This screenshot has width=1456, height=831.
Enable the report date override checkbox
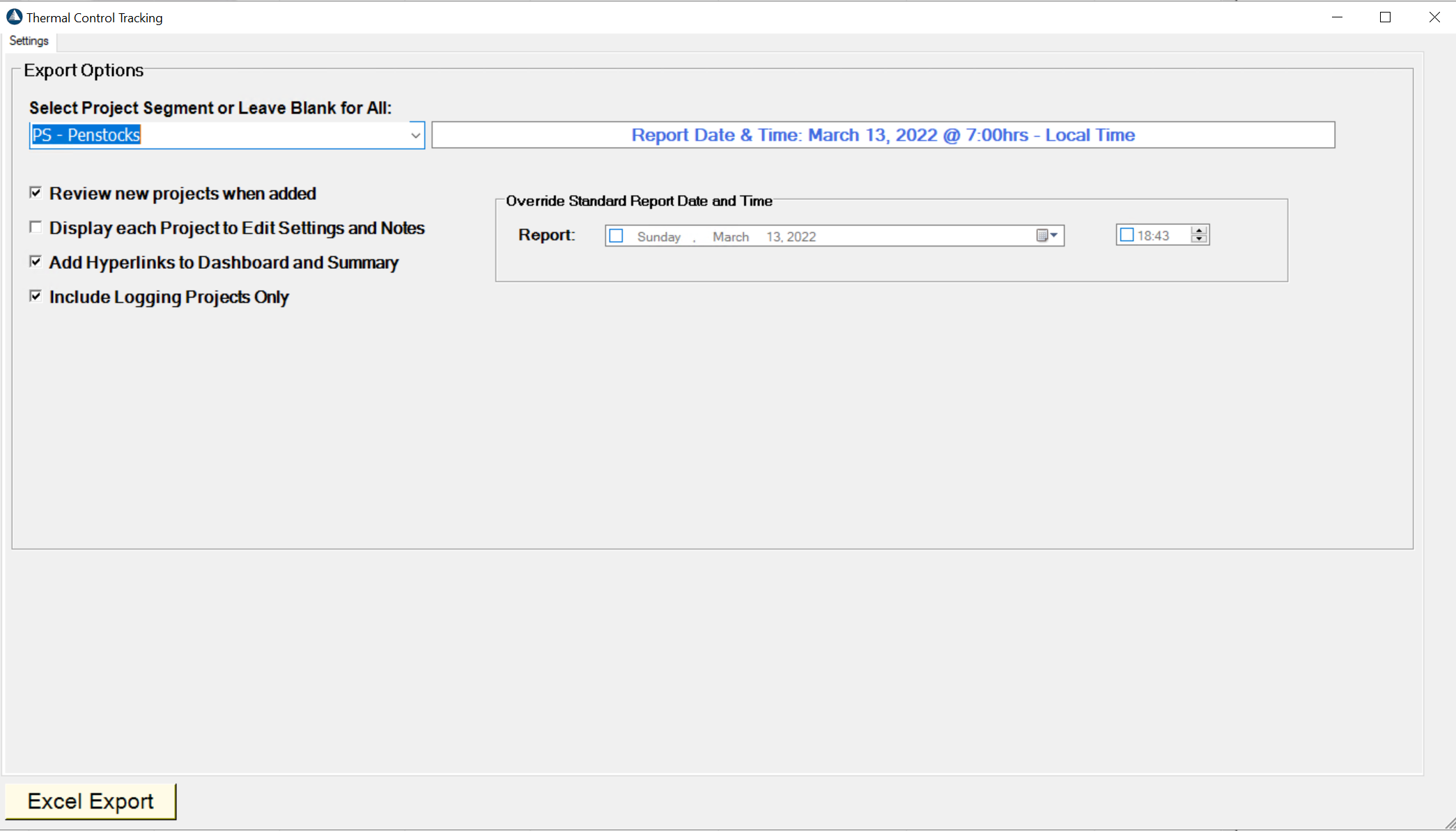(617, 236)
